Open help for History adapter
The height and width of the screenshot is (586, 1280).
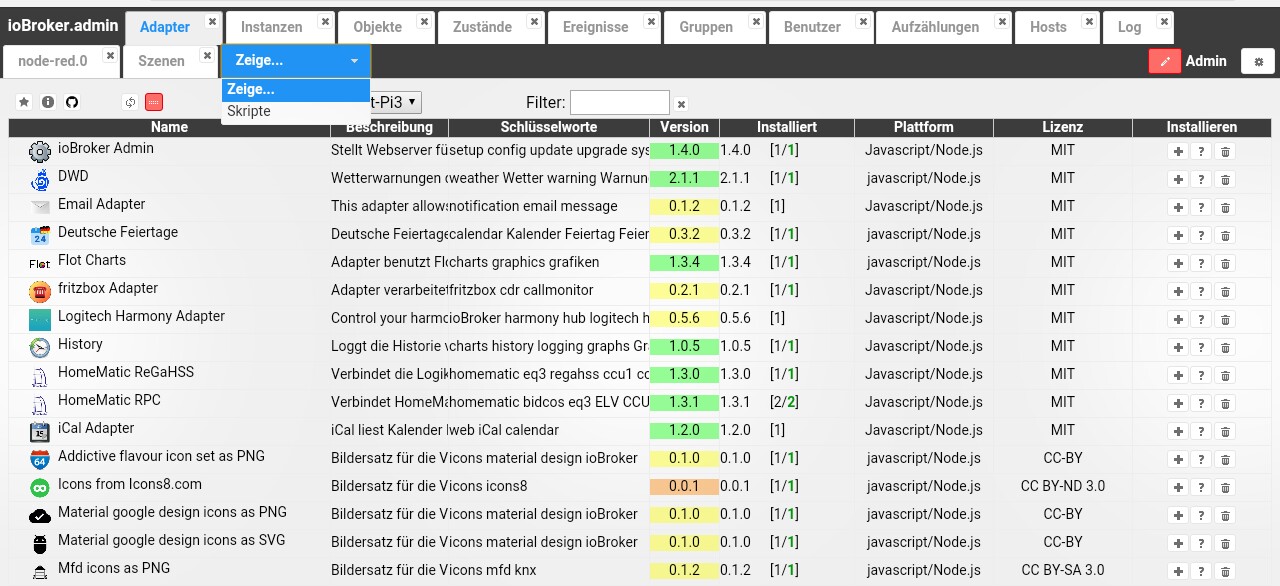coord(1202,347)
